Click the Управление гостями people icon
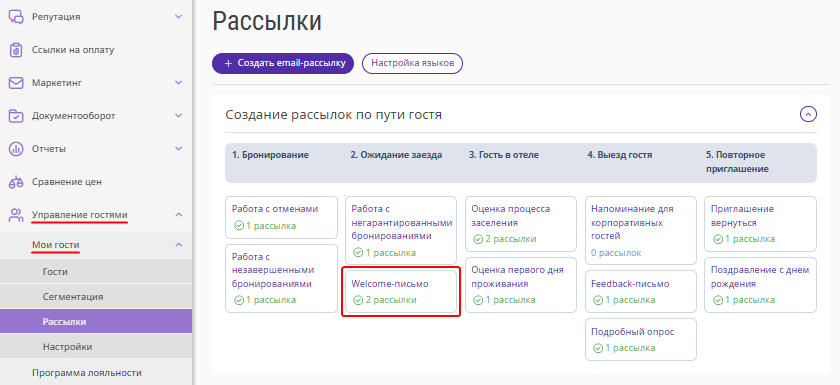The image size is (840, 385). tap(16, 215)
